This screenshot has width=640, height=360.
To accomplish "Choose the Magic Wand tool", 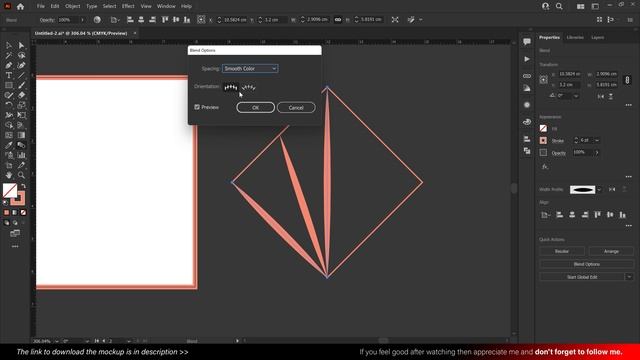I will click(9, 56).
